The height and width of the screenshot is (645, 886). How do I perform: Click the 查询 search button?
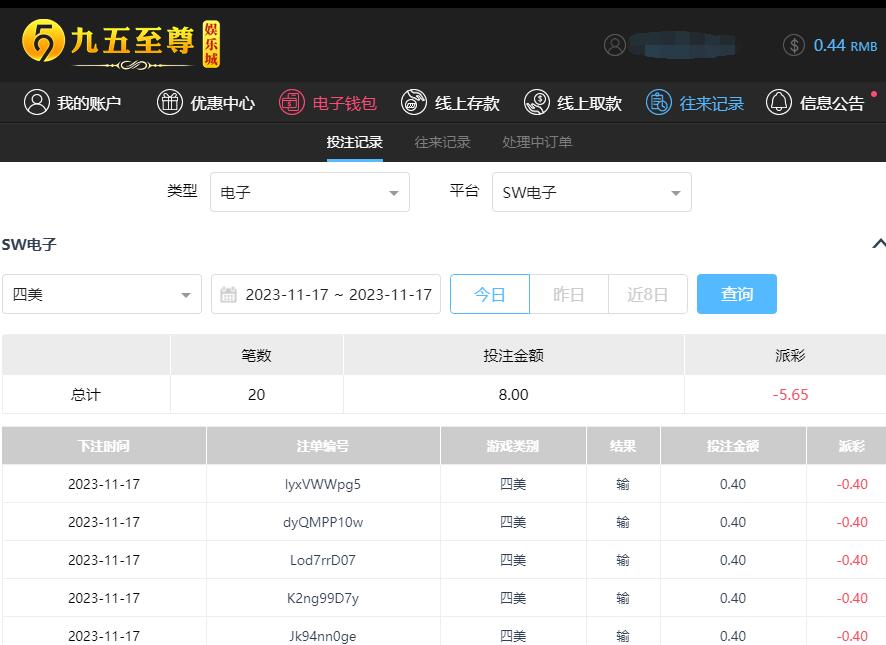737,294
